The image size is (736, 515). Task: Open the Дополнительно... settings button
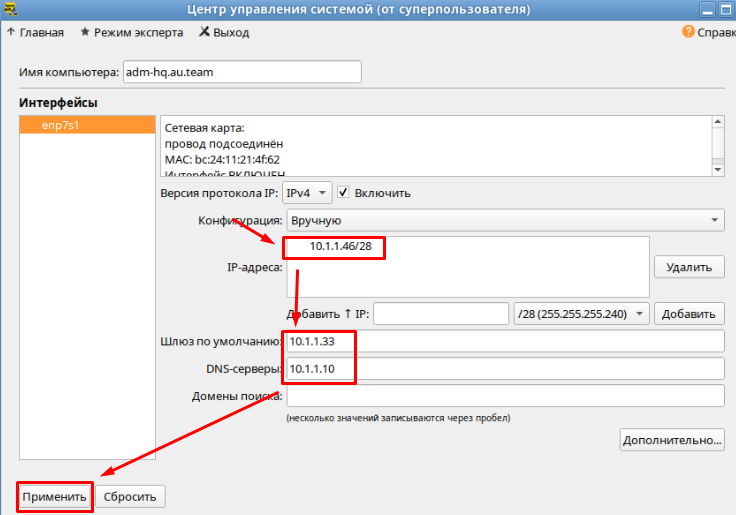click(x=672, y=439)
